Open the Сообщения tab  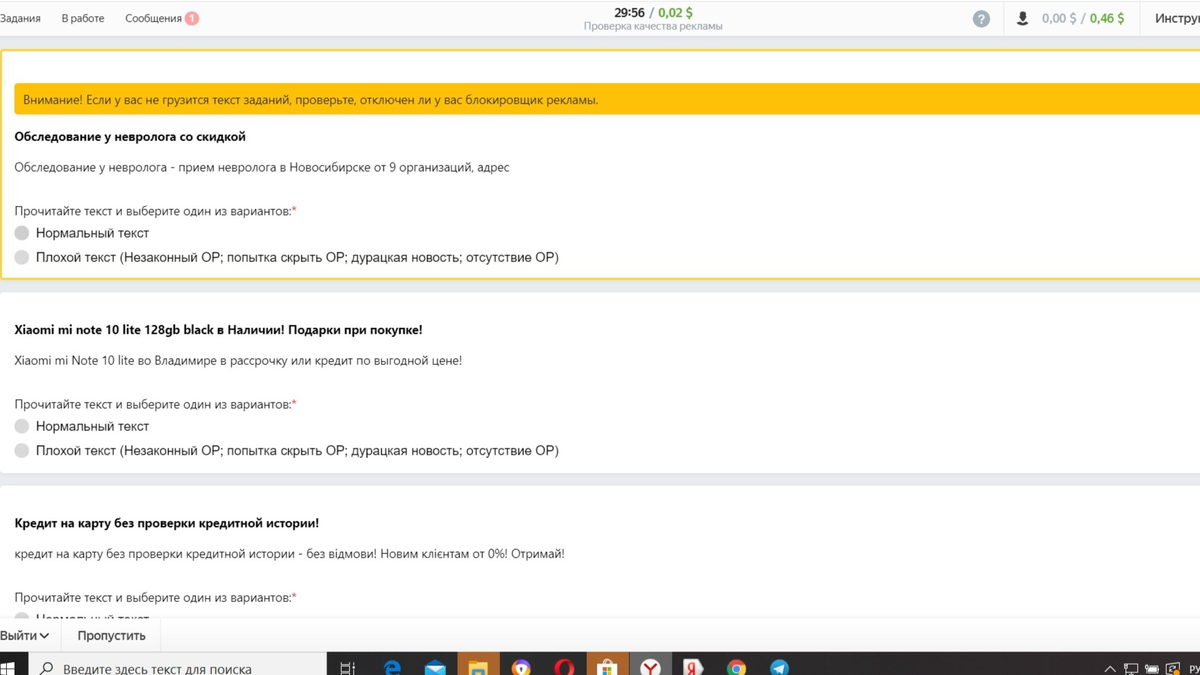point(153,18)
